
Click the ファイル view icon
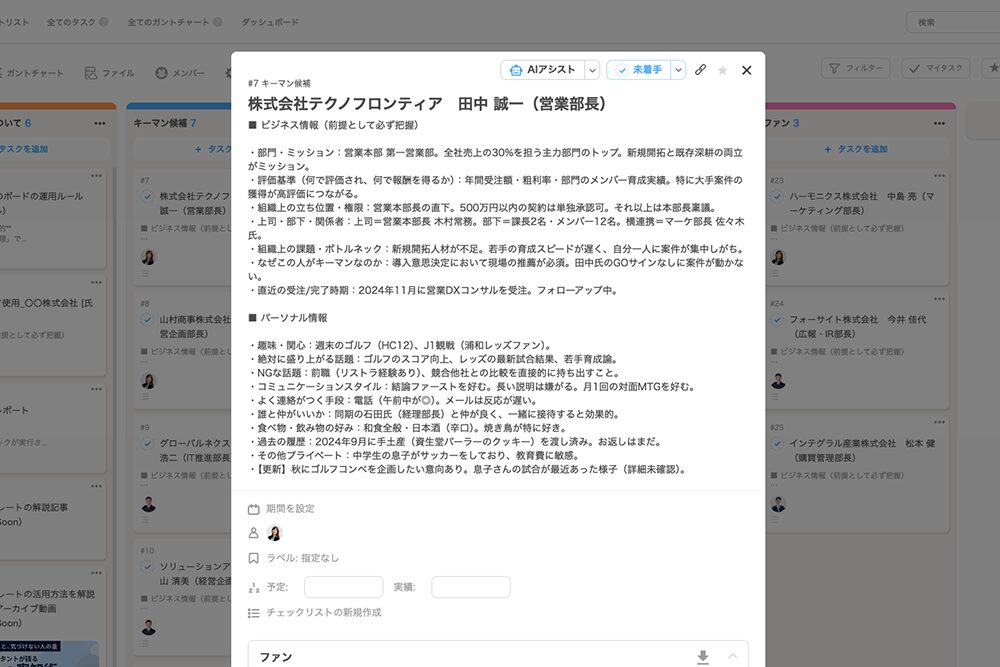coord(91,73)
